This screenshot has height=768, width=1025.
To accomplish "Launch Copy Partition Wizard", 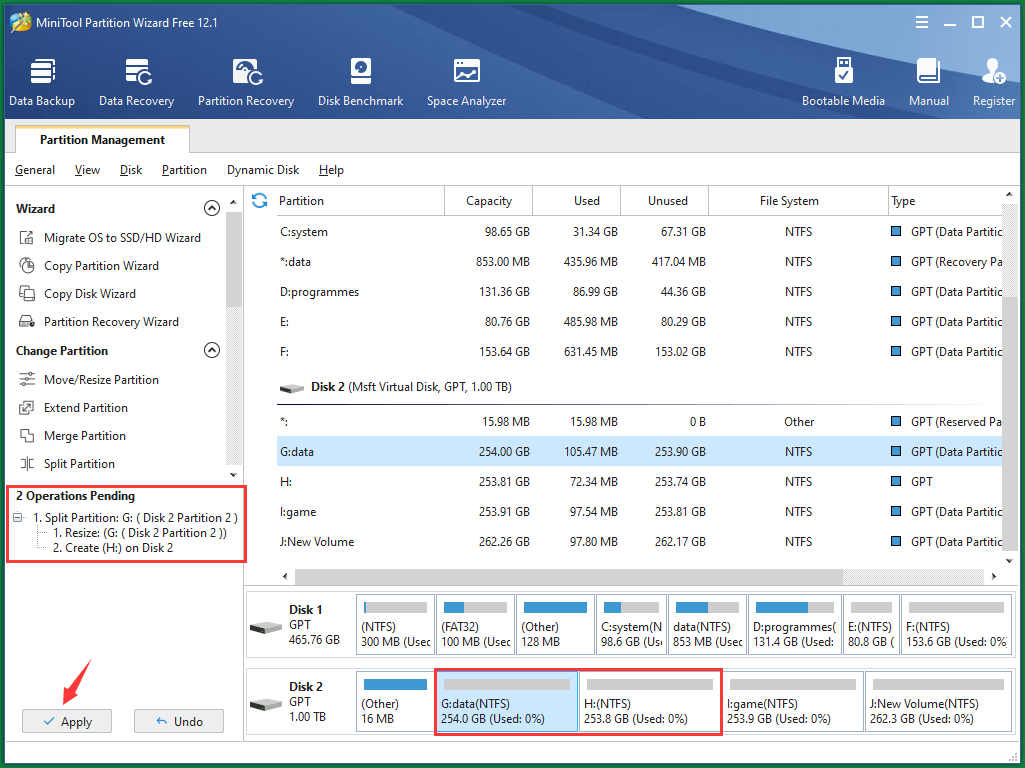I will coord(101,266).
